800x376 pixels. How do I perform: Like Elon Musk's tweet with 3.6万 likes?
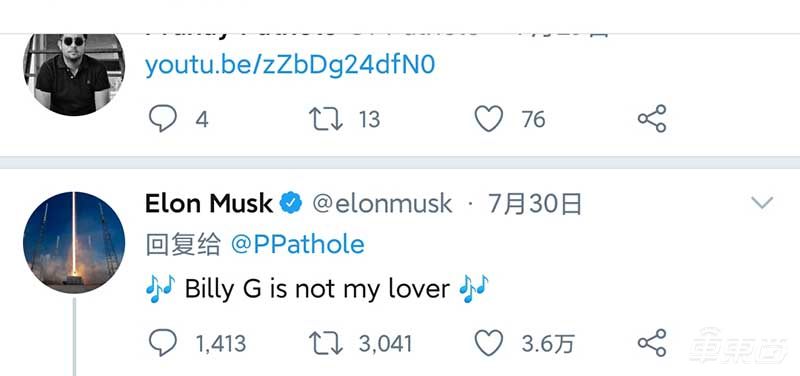[x=489, y=343]
